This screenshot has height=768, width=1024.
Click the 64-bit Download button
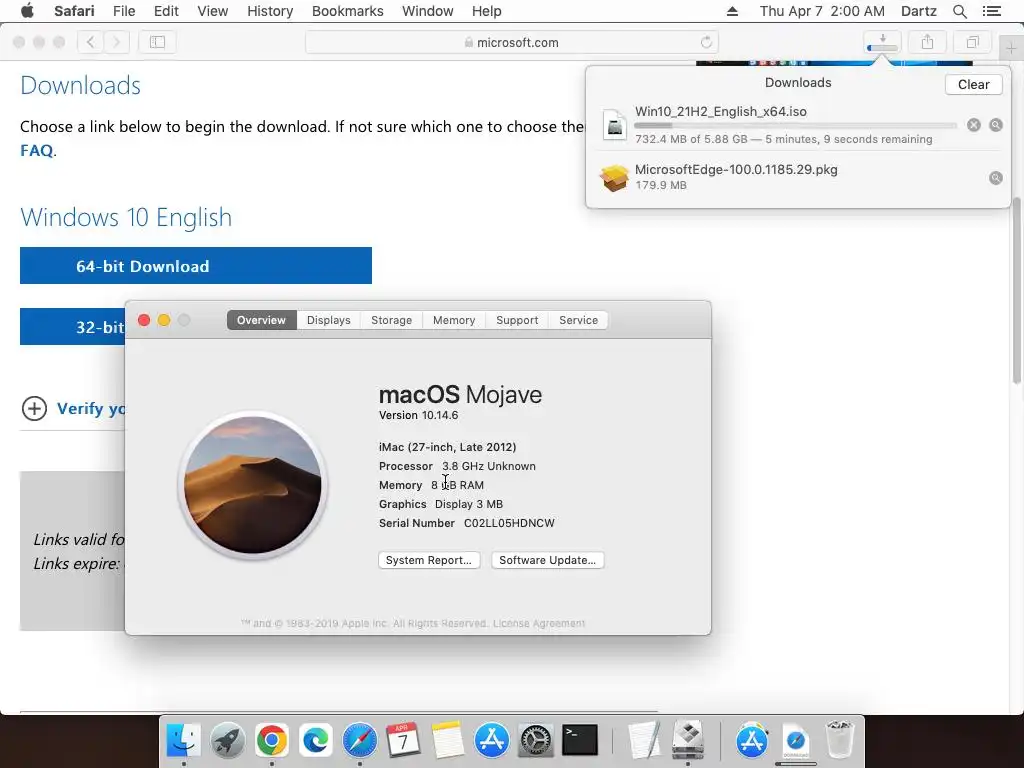pos(196,266)
